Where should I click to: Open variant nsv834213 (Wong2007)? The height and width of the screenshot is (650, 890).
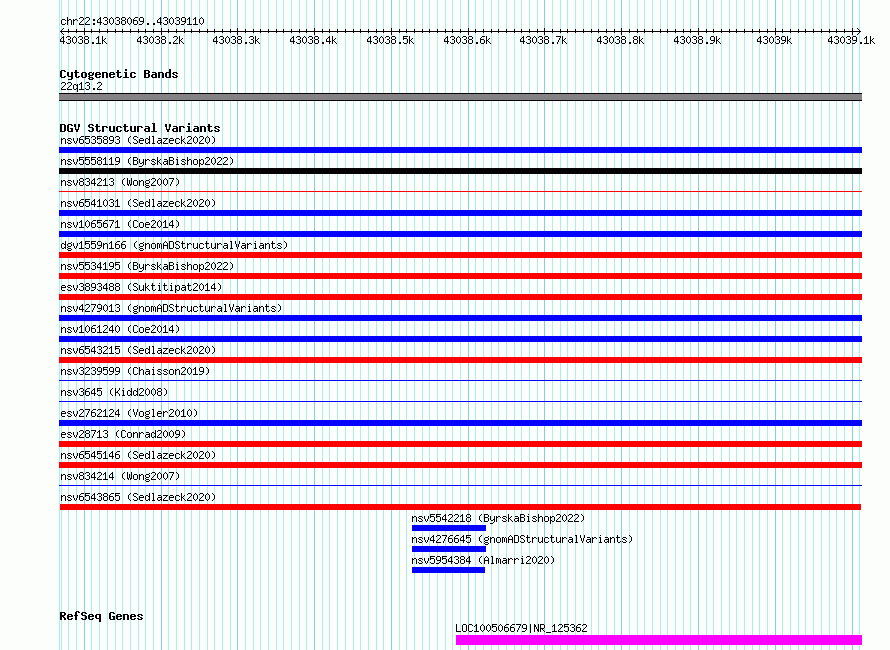[120, 182]
